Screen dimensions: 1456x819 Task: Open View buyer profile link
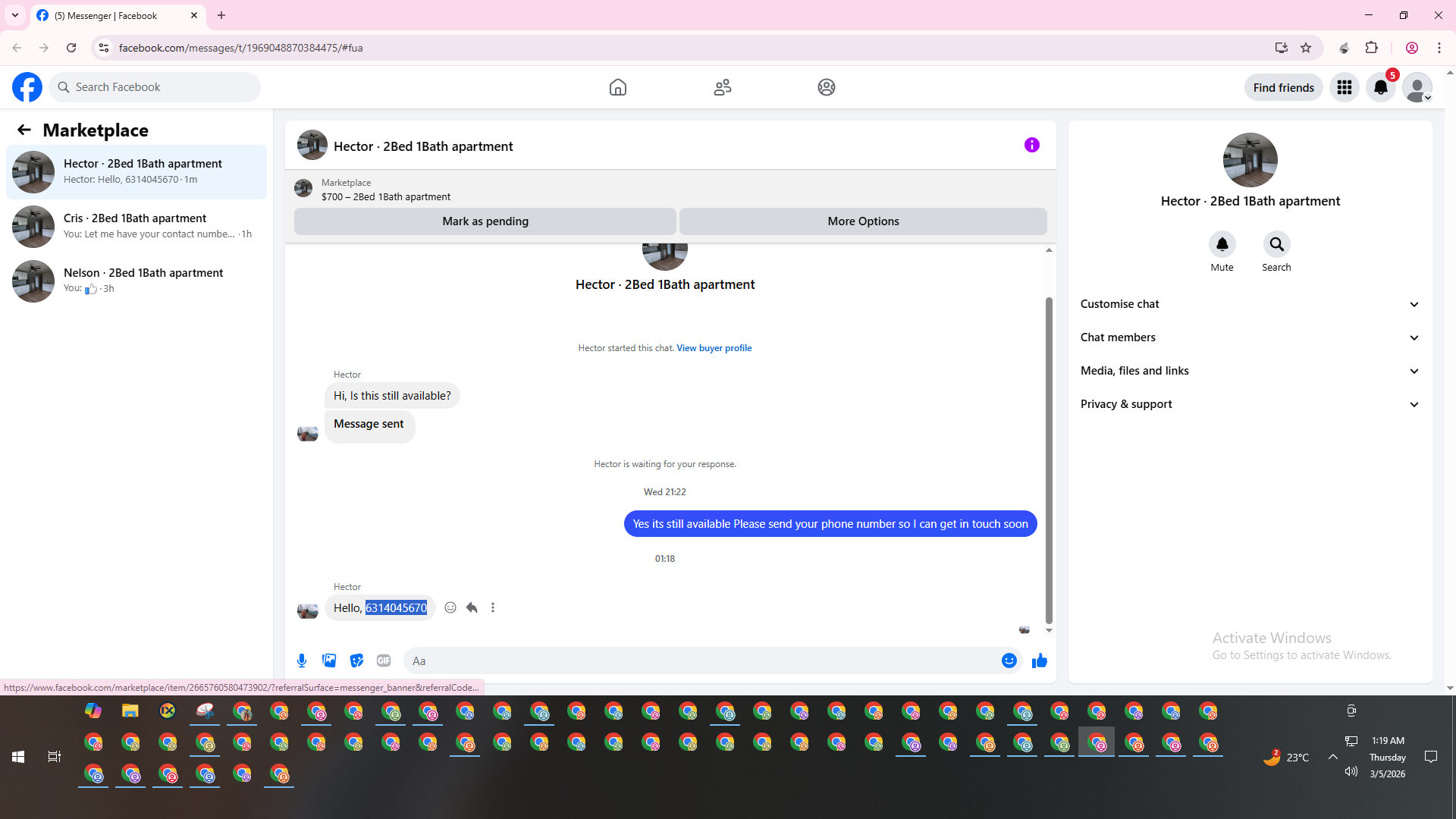click(x=714, y=348)
